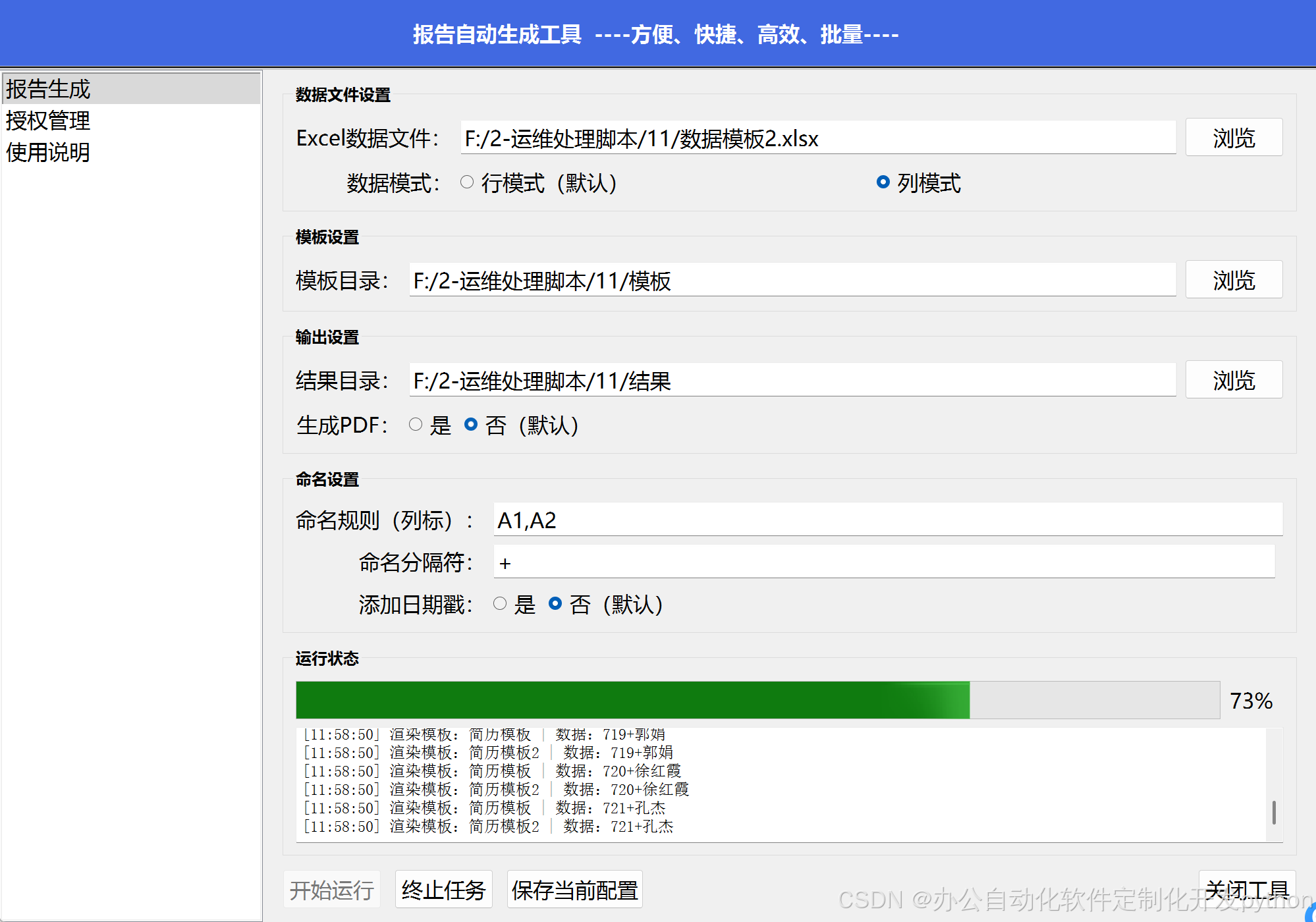Enable 生成PDF by choosing 是
1316x922 pixels.
(x=416, y=425)
